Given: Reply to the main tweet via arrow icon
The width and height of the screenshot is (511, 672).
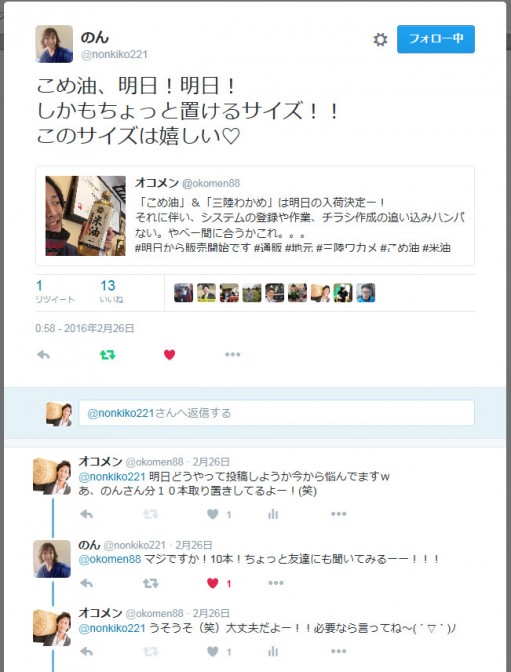Looking at the screenshot, I should point(43,354).
